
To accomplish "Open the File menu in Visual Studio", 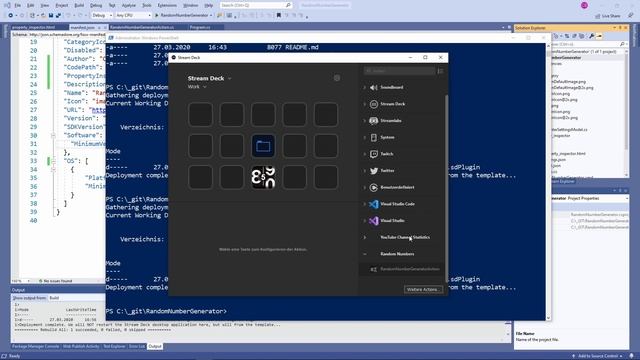I will (18, 5).
